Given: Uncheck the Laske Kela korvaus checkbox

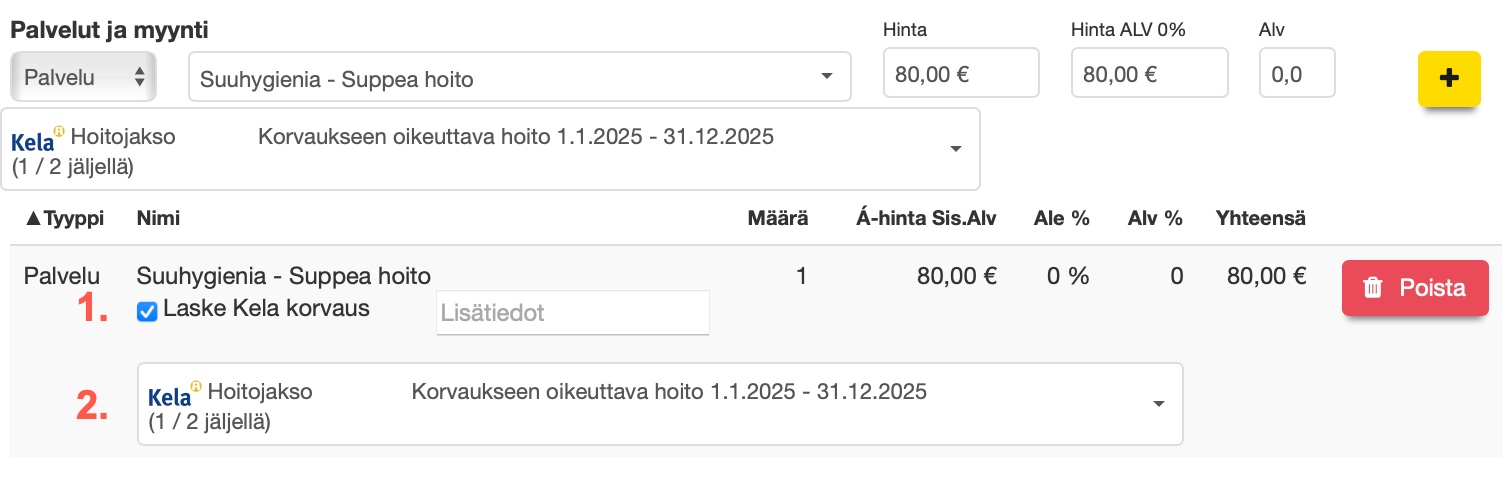Looking at the screenshot, I should click(x=147, y=312).
